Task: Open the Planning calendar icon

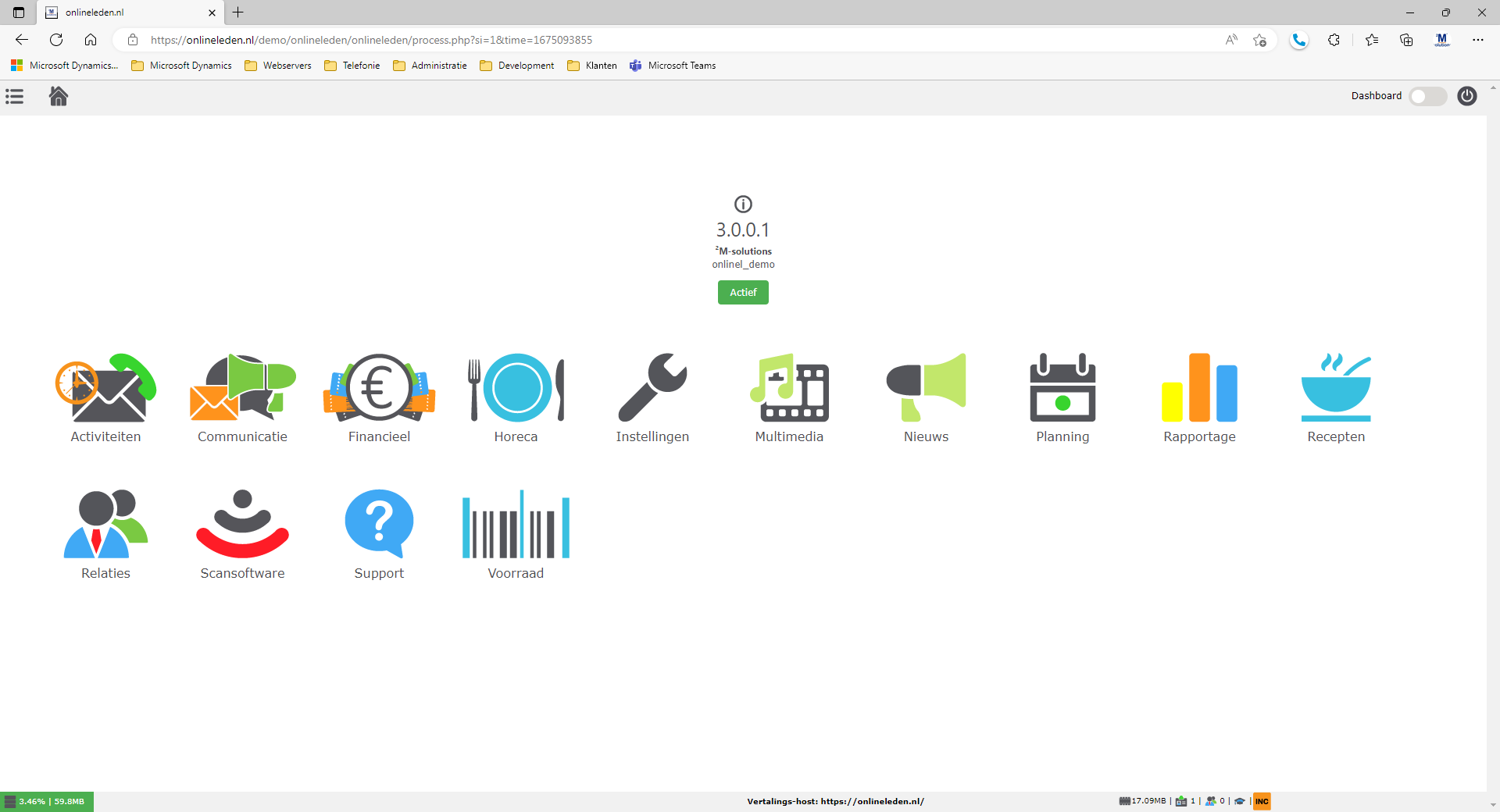Action: [1062, 388]
